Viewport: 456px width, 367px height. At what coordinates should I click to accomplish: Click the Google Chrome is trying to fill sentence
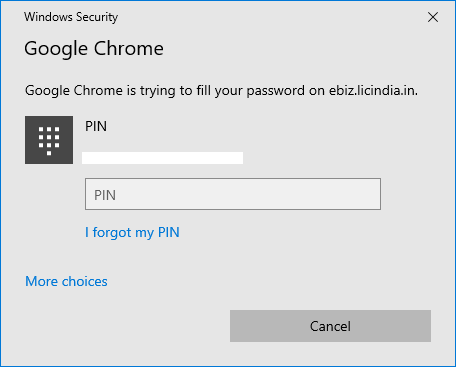click(x=221, y=91)
